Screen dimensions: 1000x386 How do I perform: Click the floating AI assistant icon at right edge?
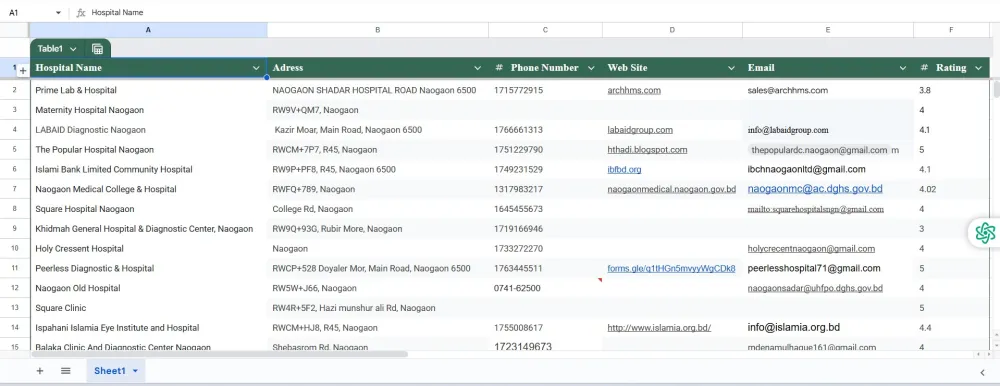coord(985,232)
